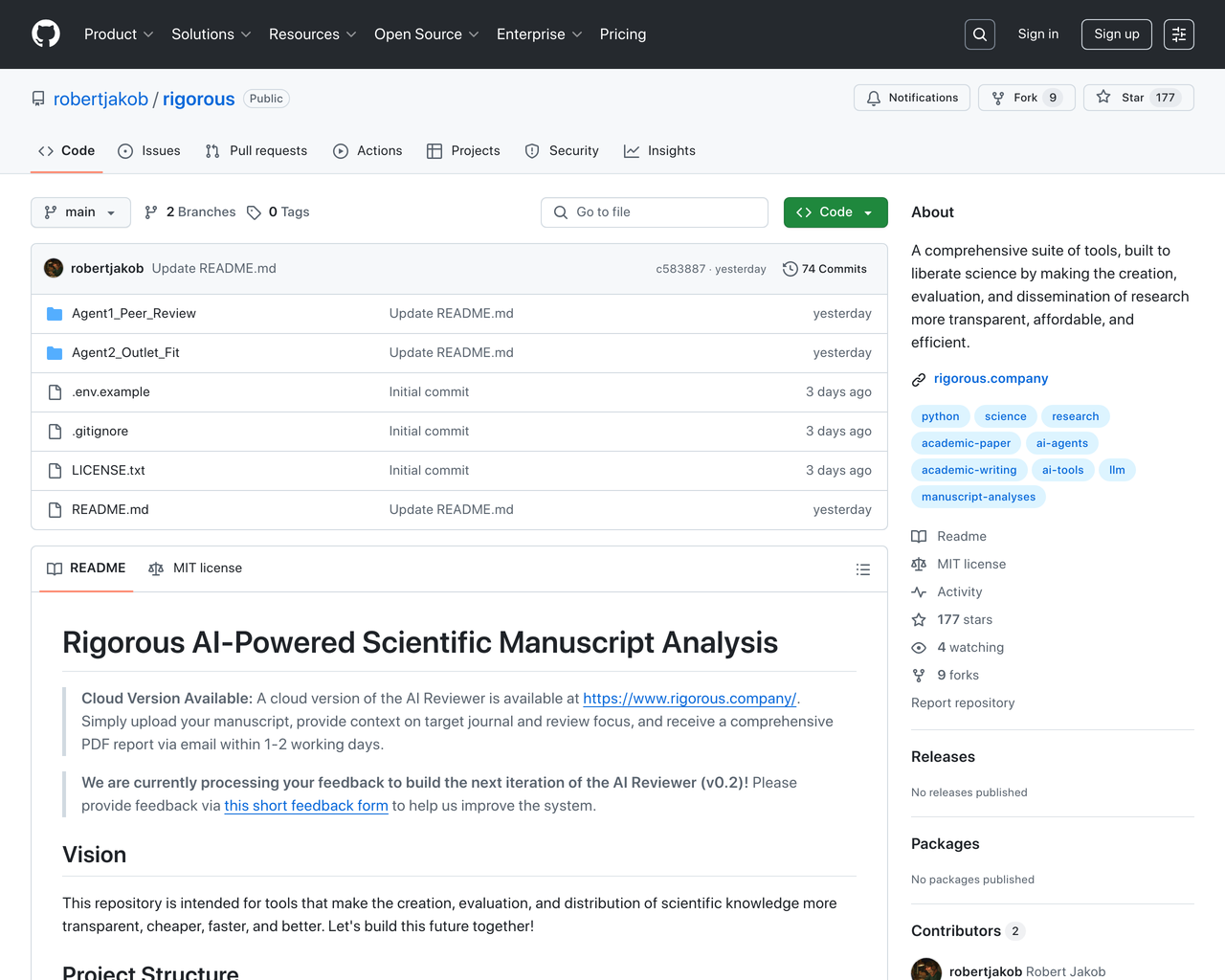1225x980 pixels.
Task: Click the tag icon next to 0 Tags
Action: click(x=254, y=212)
